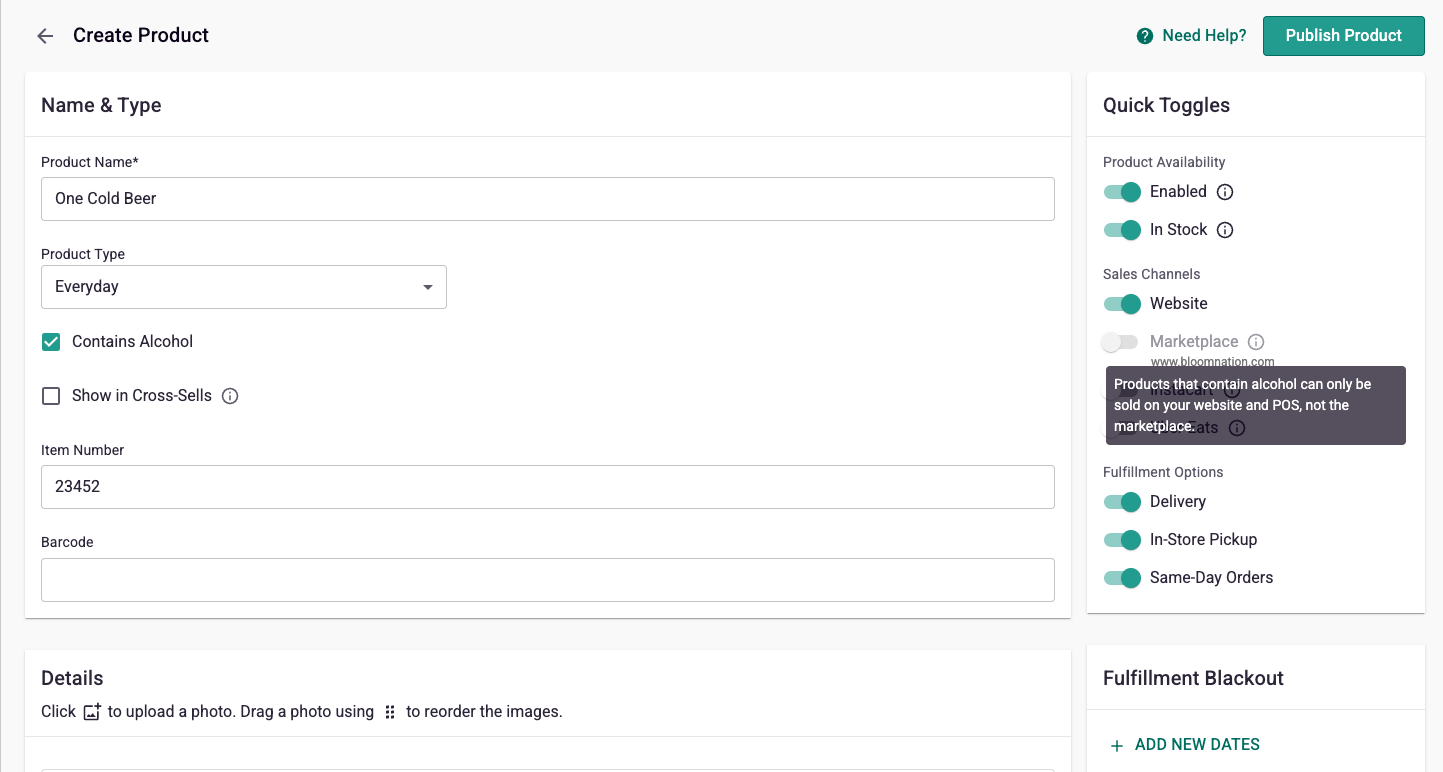Open the Product Type dropdown
The image size is (1443, 772).
point(244,287)
